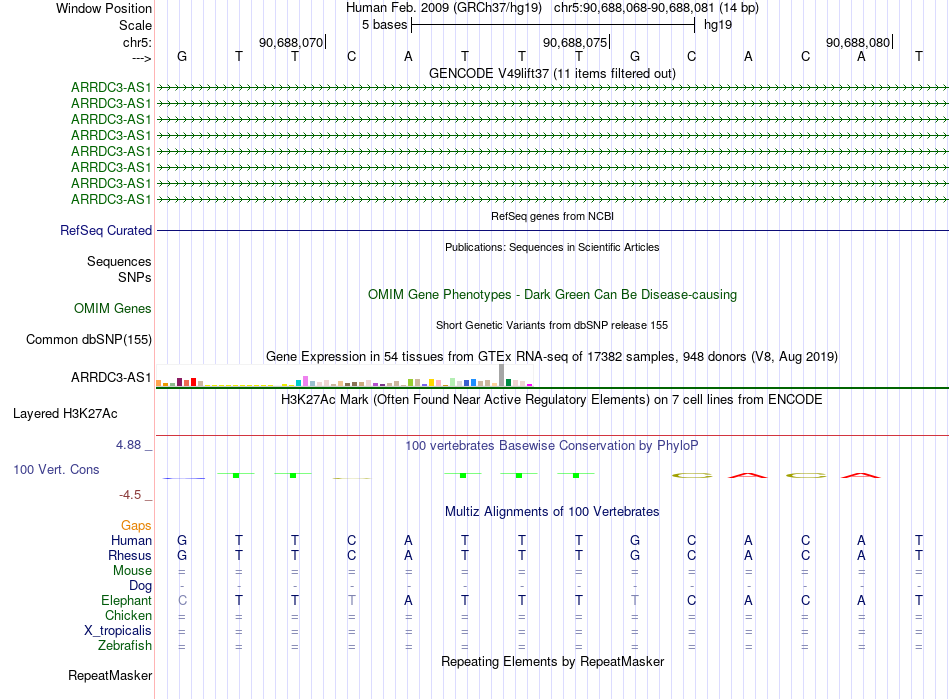
Task: Select the chr5: ruler label
Action: coord(137,42)
